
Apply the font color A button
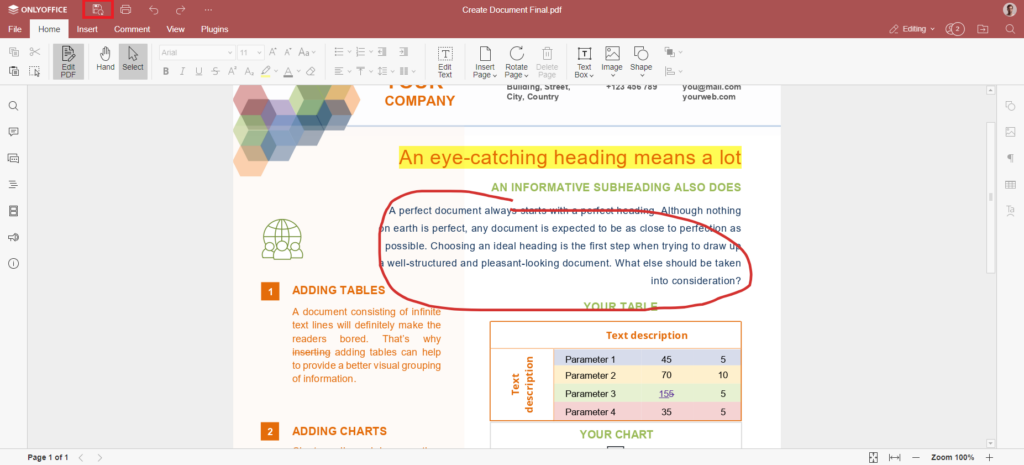click(287, 71)
